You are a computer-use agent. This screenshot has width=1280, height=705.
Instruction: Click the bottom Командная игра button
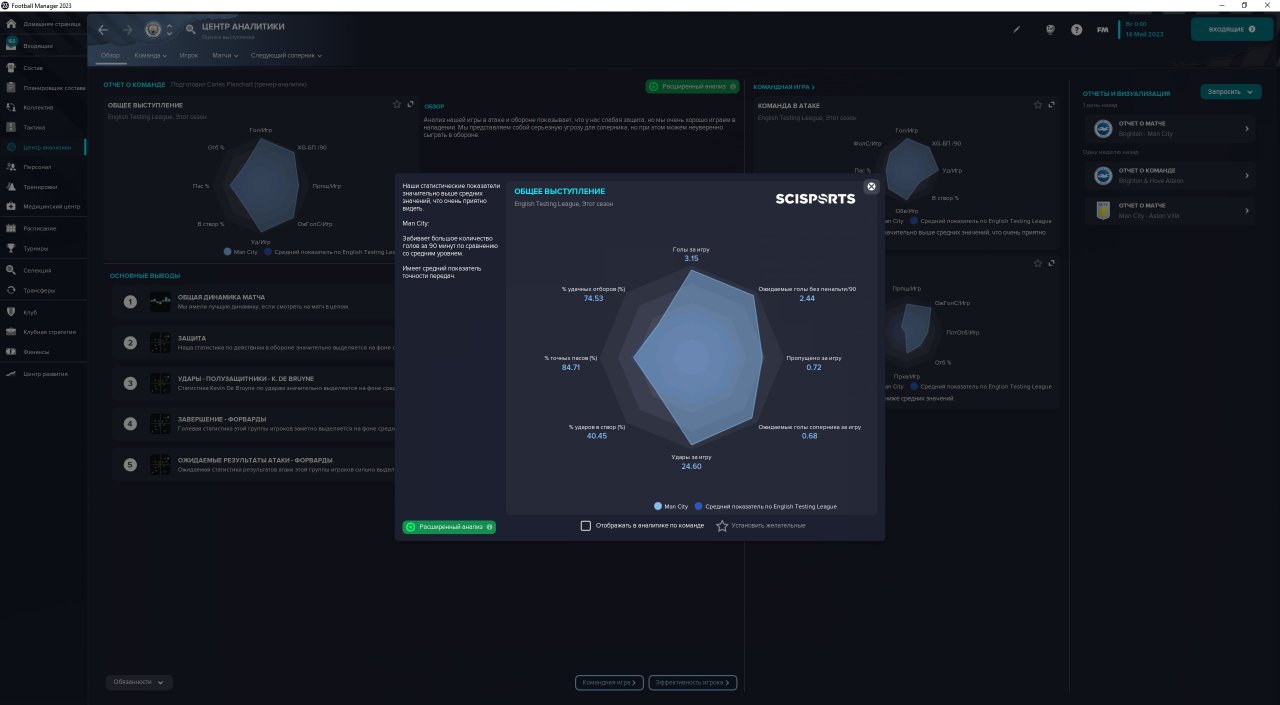coord(609,683)
